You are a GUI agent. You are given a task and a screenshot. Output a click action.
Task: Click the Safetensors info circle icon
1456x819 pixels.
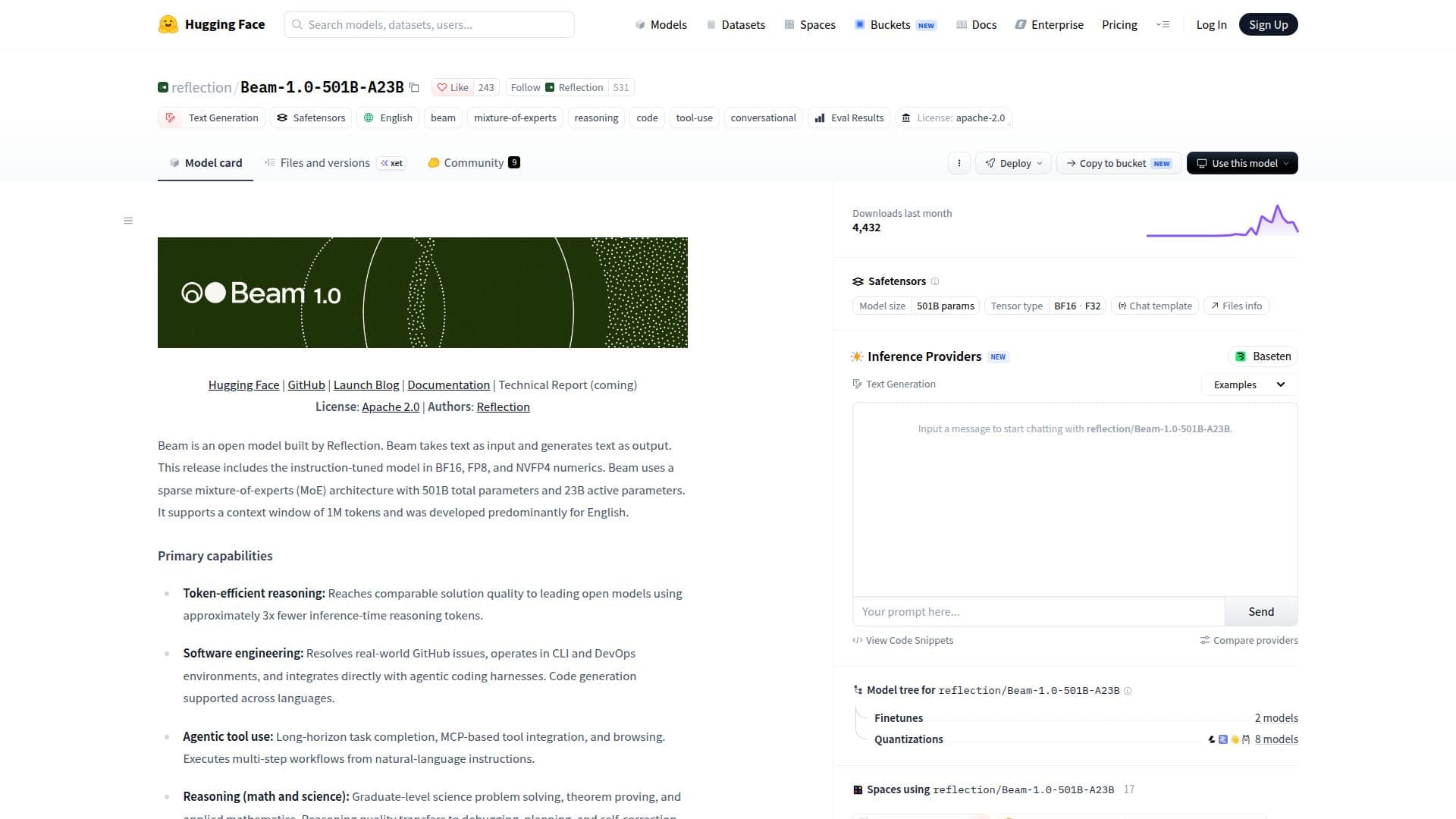click(x=935, y=281)
